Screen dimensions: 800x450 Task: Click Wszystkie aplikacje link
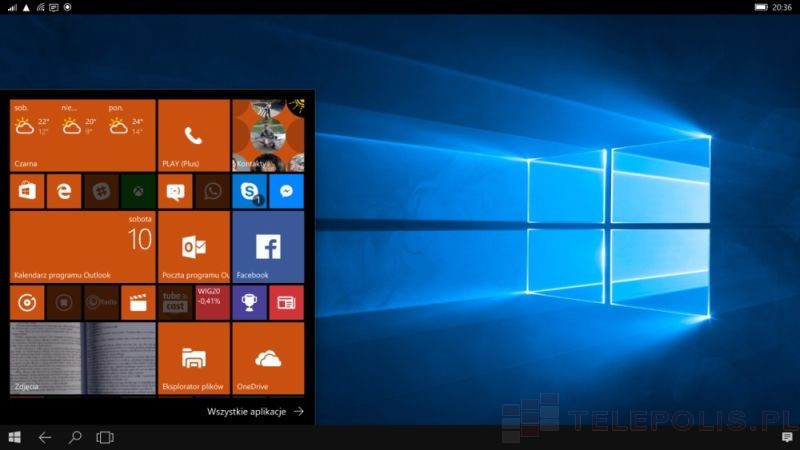(255, 412)
